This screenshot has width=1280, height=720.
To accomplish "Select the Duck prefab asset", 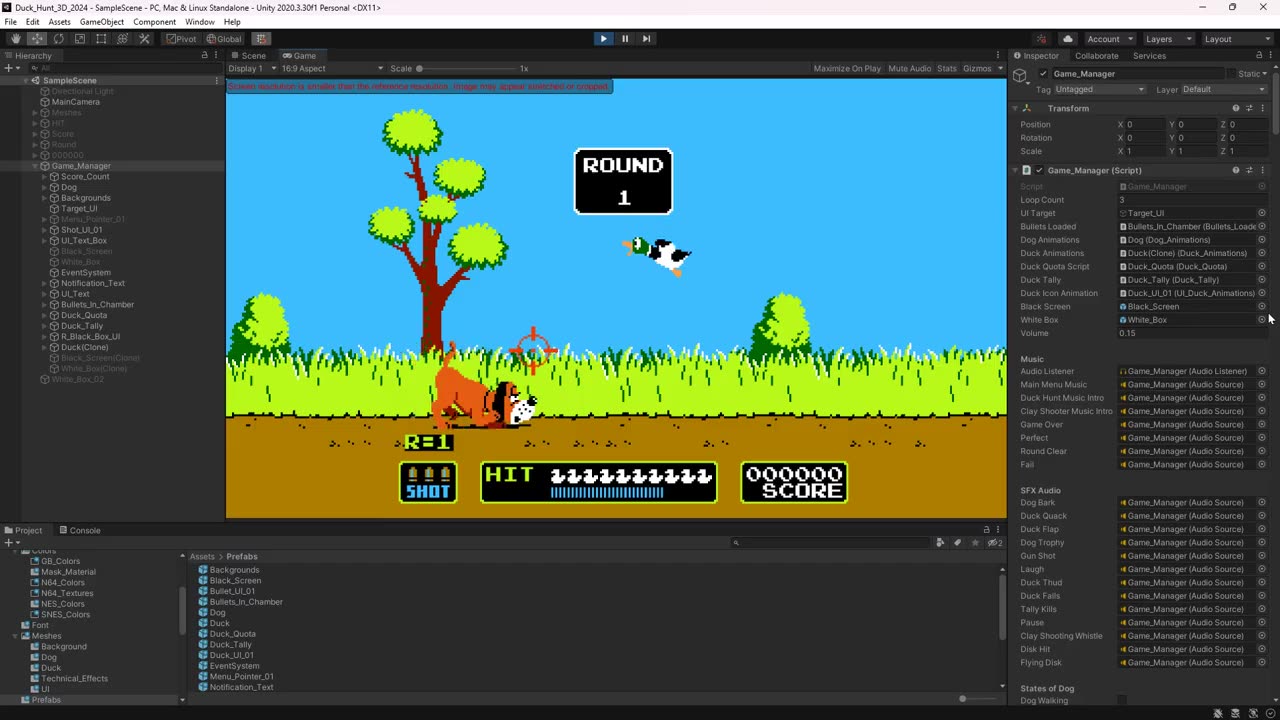I will click(x=219, y=623).
